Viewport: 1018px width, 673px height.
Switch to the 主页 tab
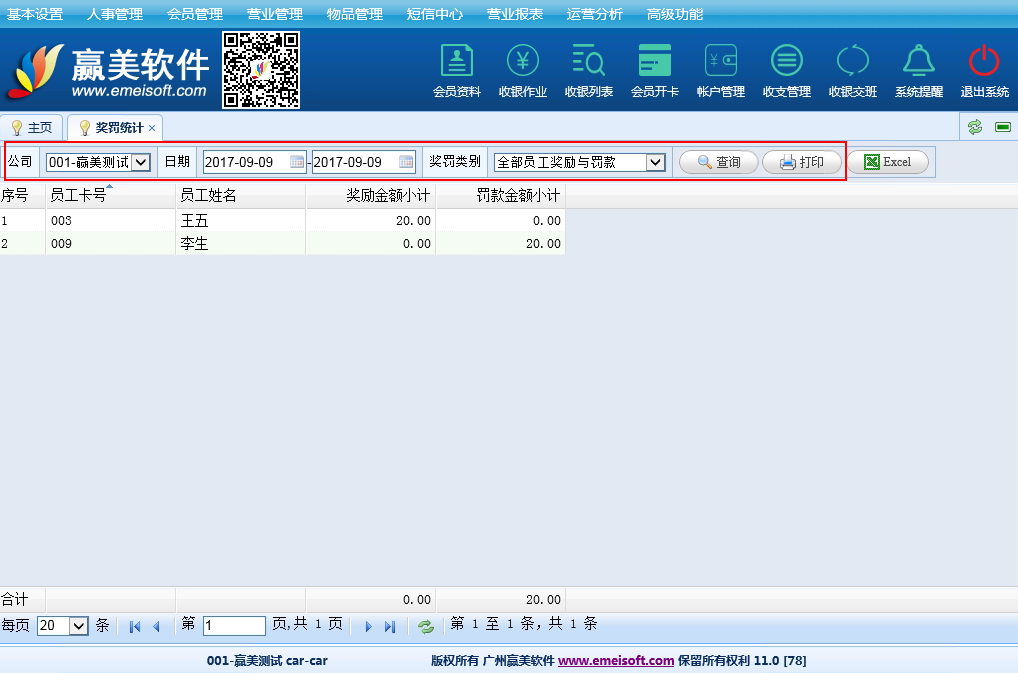click(32, 128)
